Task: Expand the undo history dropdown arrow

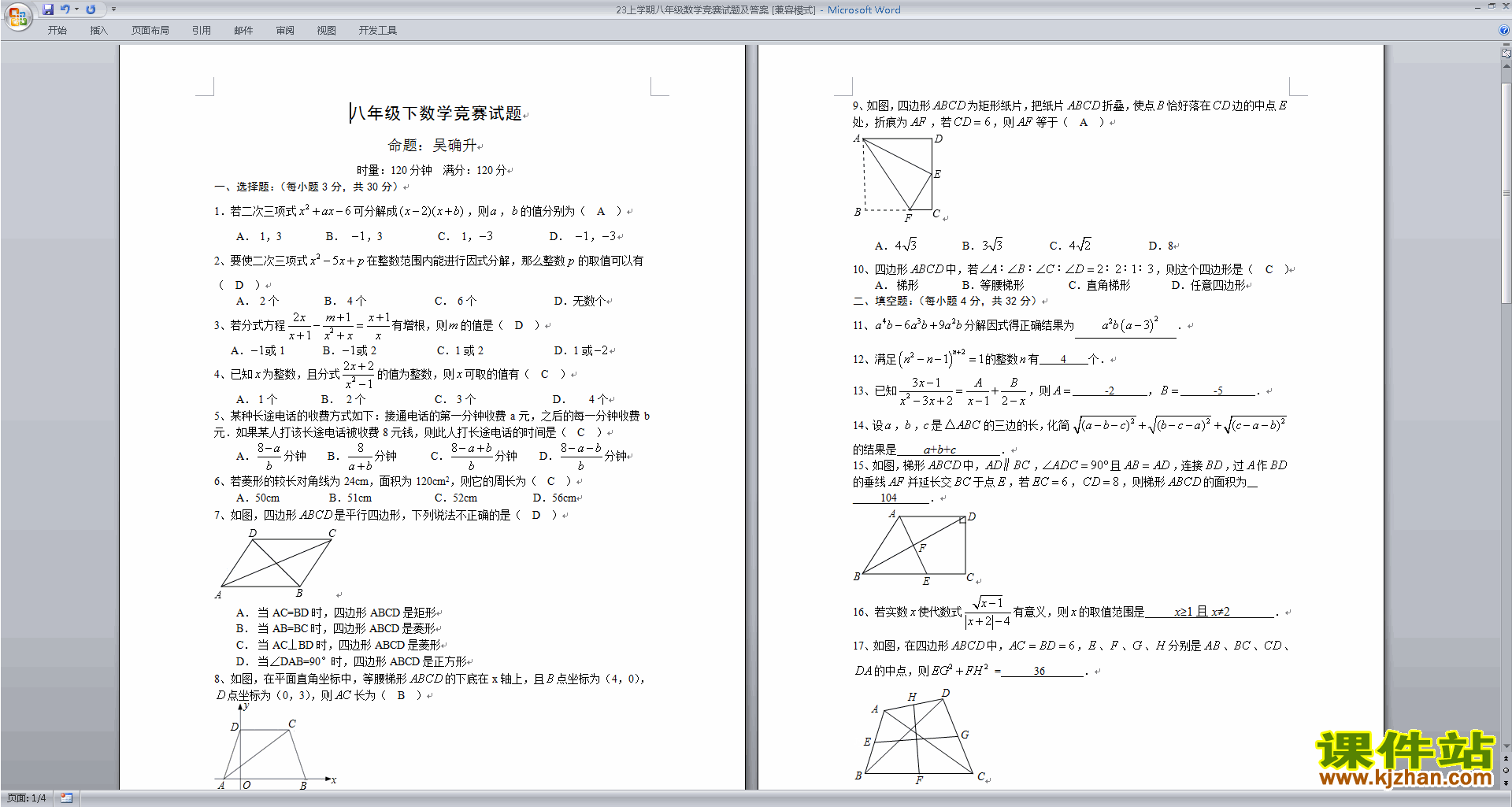Action: coord(76,9)
